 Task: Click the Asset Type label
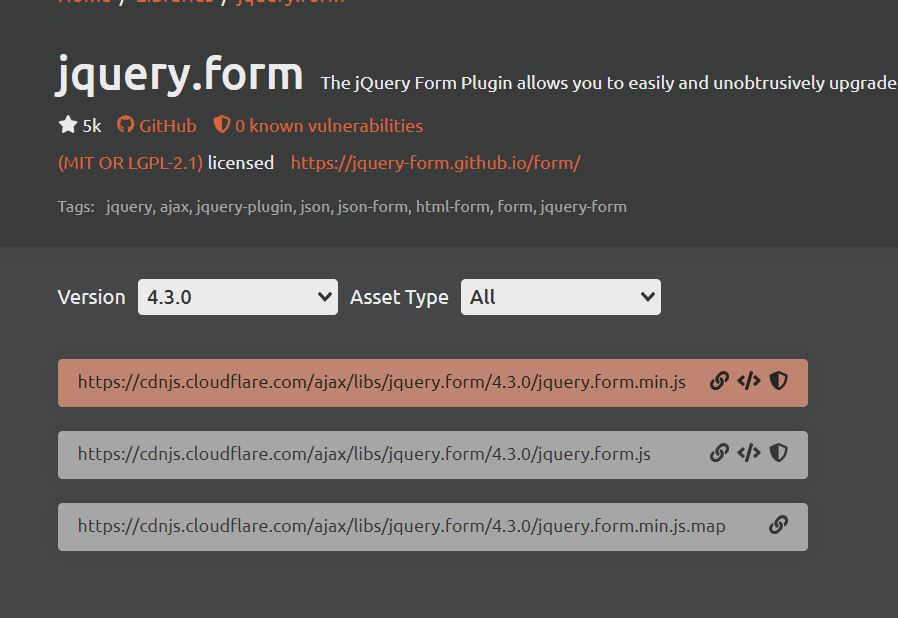click(x=399, y=297)
